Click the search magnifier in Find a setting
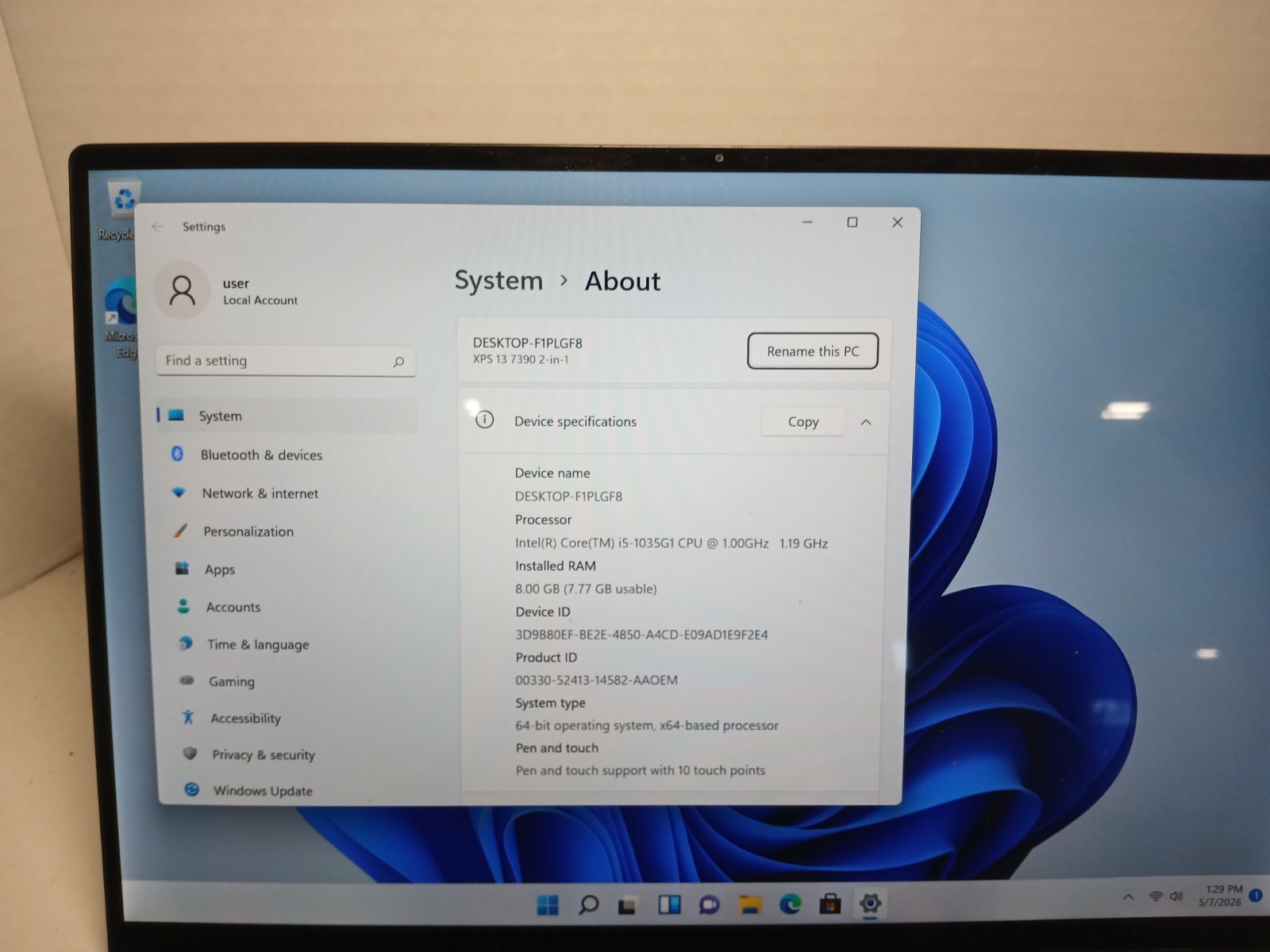Viewport: 1270px width, 952px height. point(398,362)
